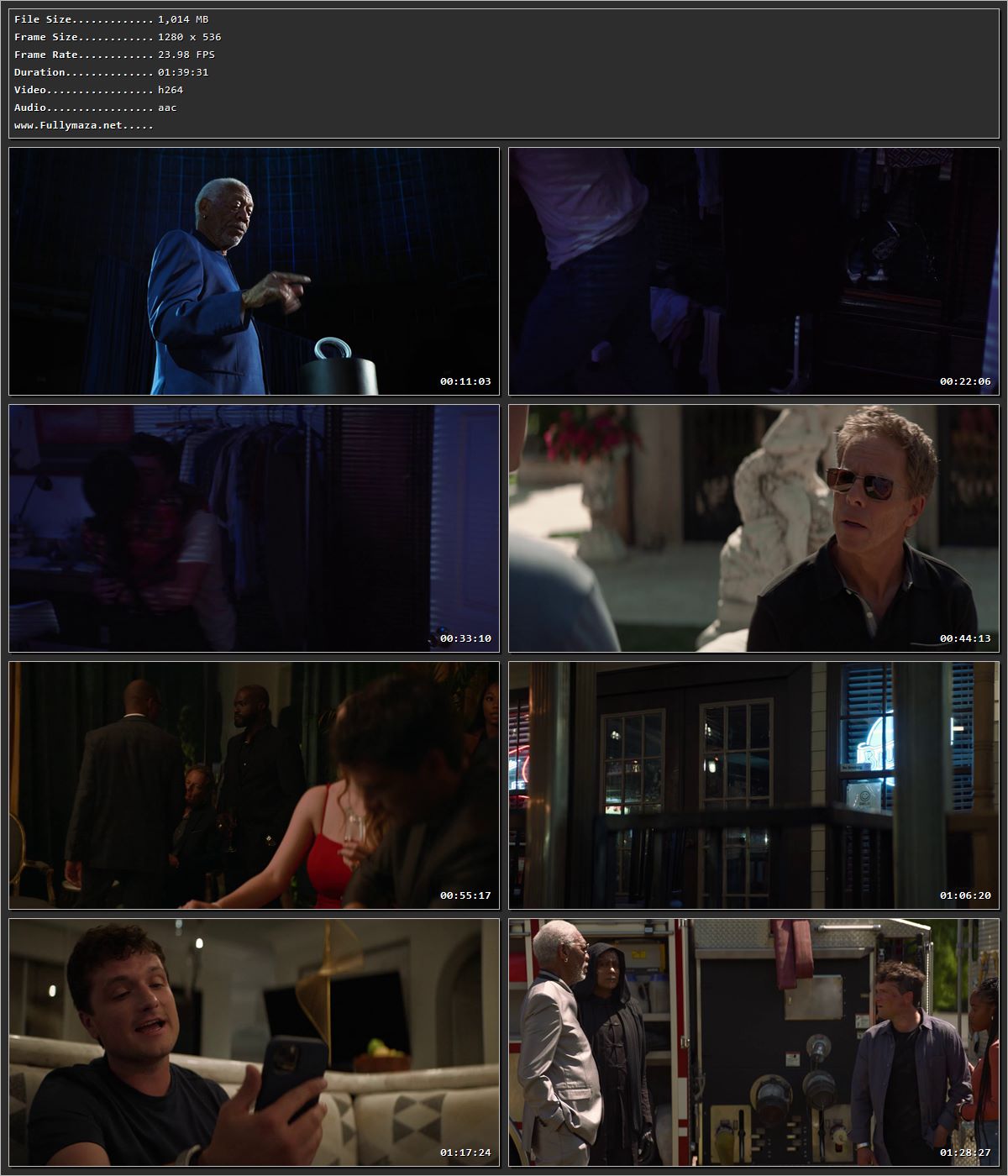The width and height of the screenshot is (1008, 1176).
Task: Click the 01:28:27 timestamp label
Action: click(x=965, y=1152)
